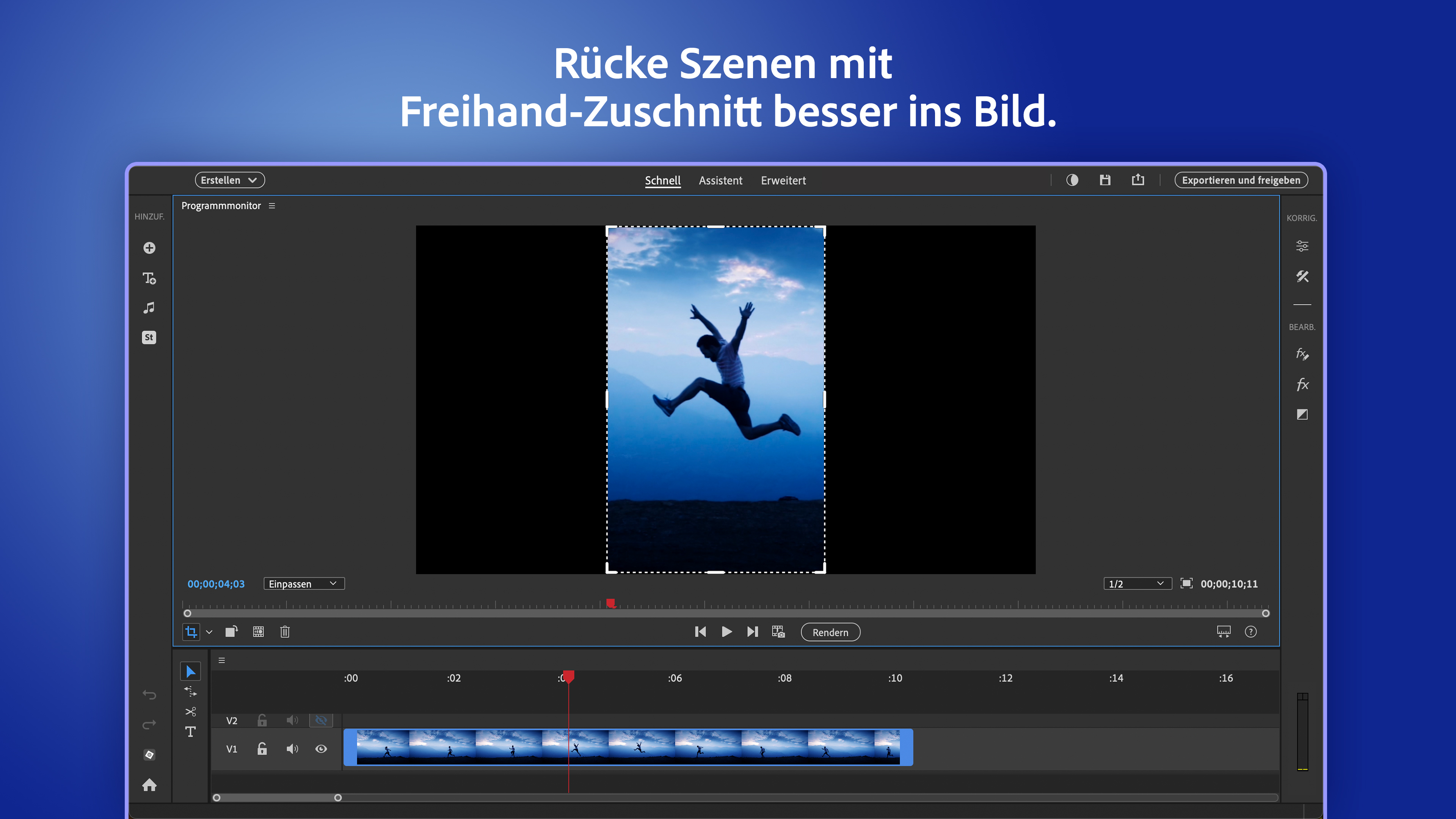Select the scissors razor tool
The image size is (1456, 819).
(190, 712)
